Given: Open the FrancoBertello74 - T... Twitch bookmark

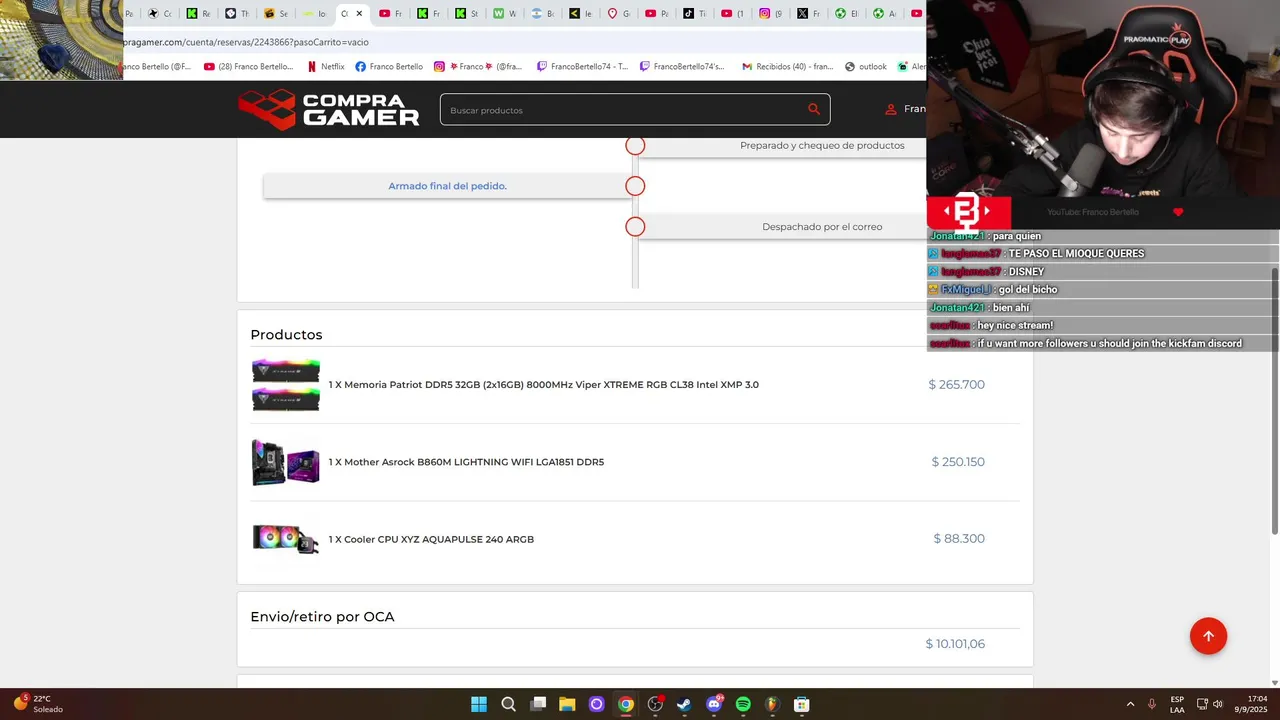Looking at the screenshot, I should coord(582,67).
